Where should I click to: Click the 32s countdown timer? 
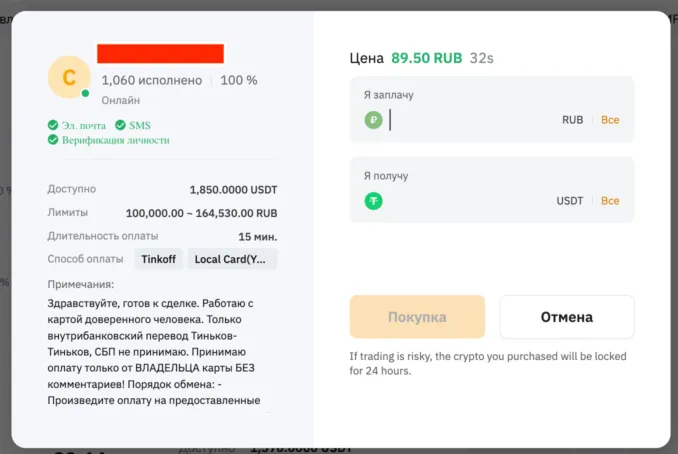481,58
